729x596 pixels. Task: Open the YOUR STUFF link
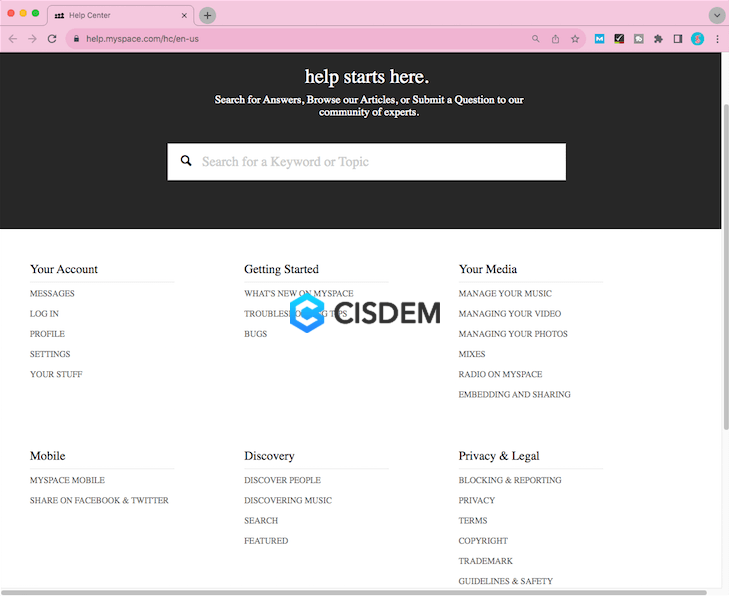56,374
